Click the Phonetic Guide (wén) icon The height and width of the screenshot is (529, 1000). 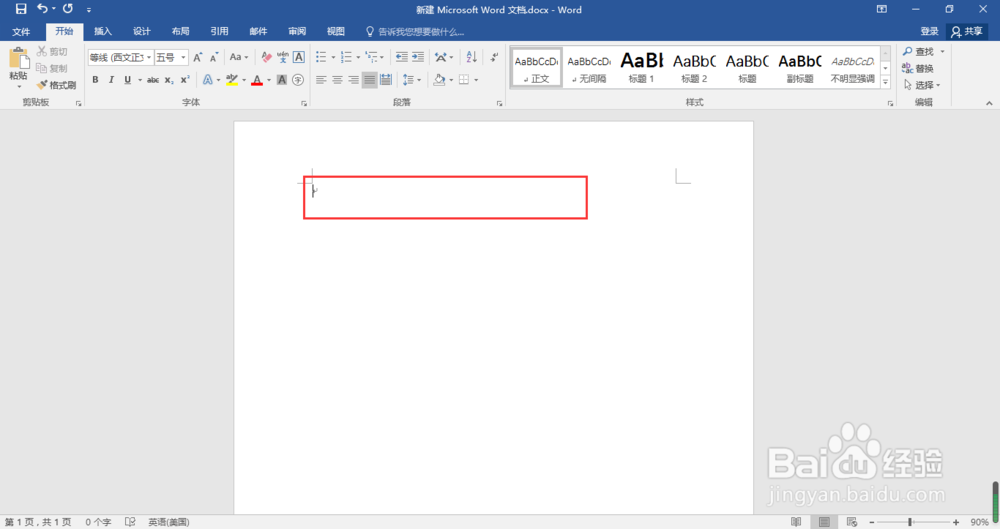283,57
